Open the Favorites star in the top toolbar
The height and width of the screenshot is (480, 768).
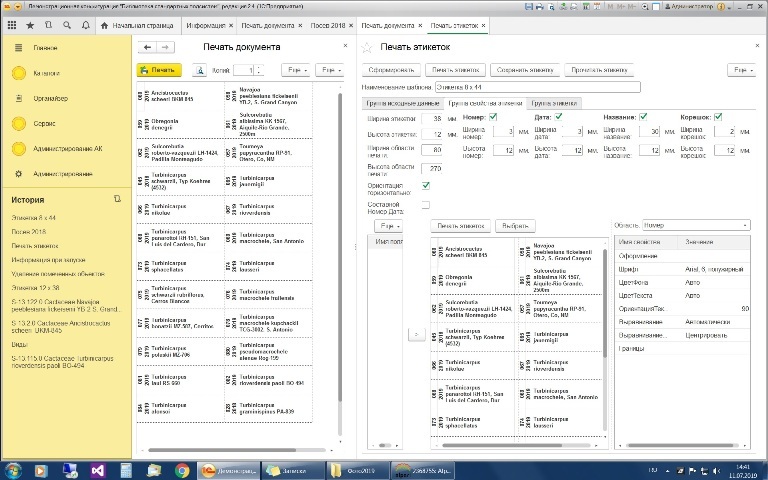click(x=31, y=22)
